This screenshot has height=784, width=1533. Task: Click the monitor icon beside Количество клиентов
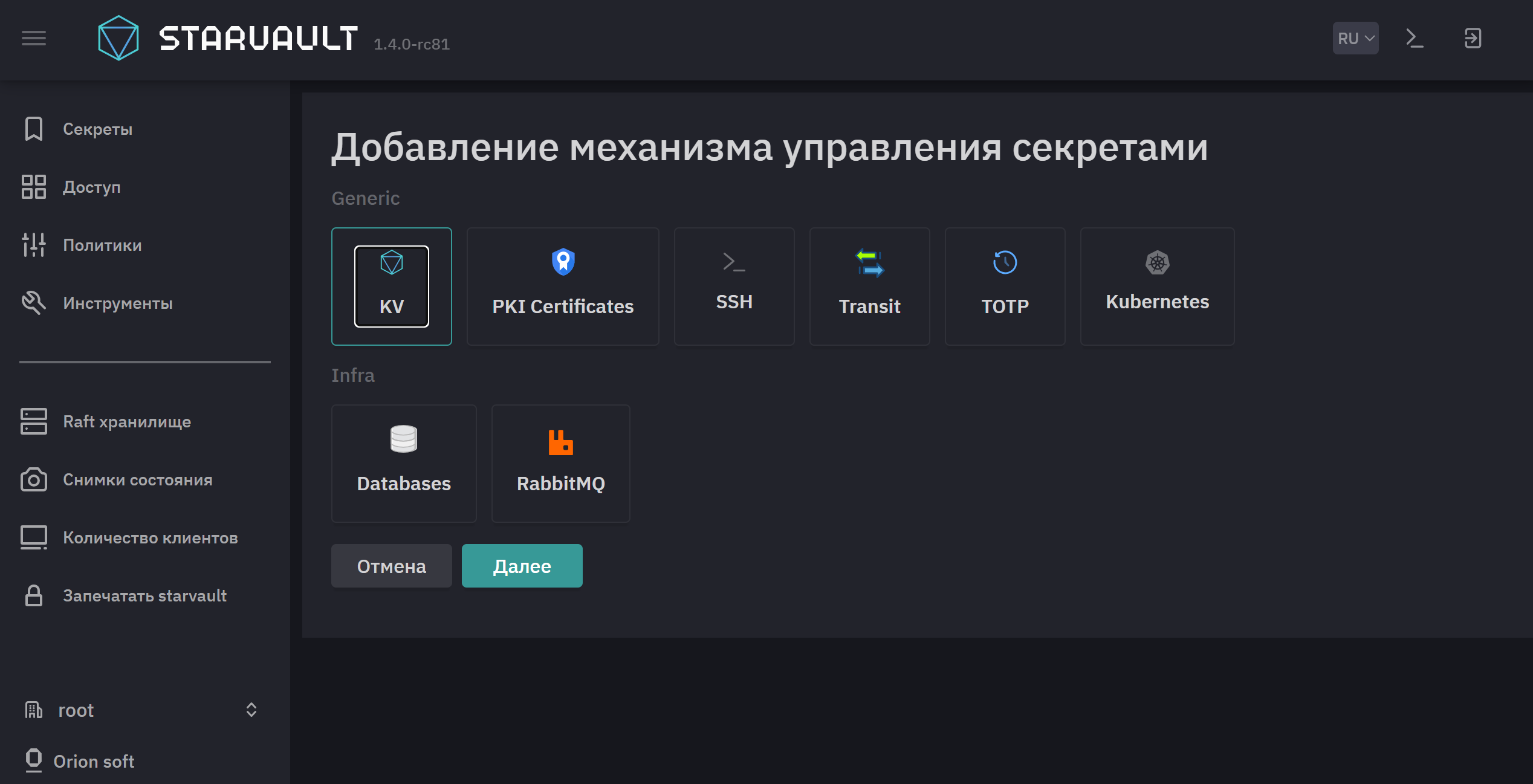coord(34,537)
